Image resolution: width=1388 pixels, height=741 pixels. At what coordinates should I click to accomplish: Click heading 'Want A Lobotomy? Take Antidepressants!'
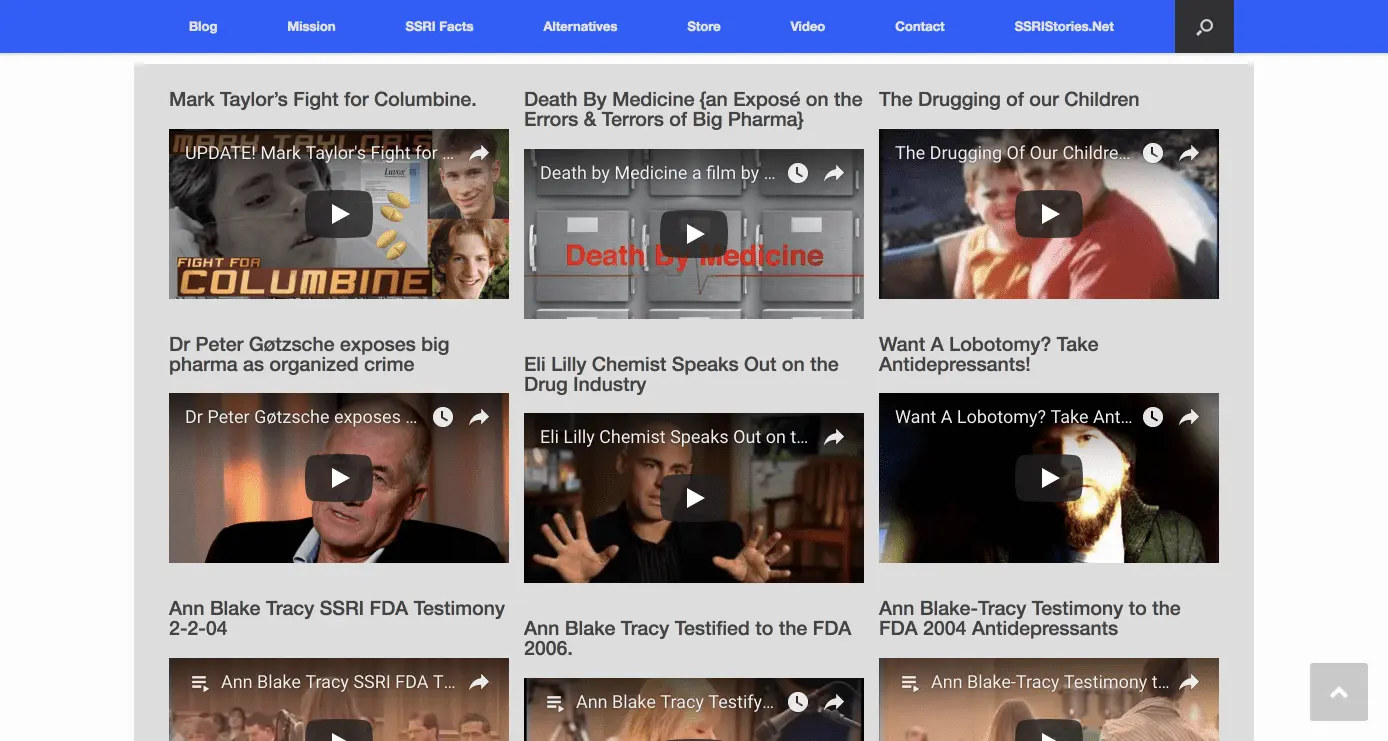[x=988, y=354]
